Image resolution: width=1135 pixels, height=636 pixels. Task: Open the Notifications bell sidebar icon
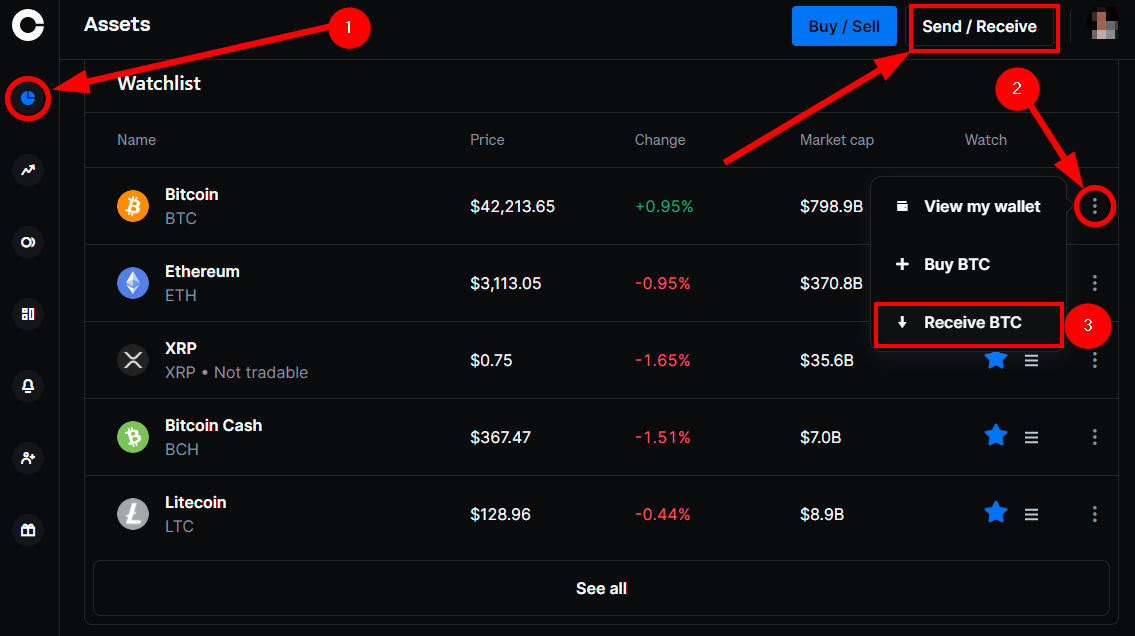click(28, 386)
